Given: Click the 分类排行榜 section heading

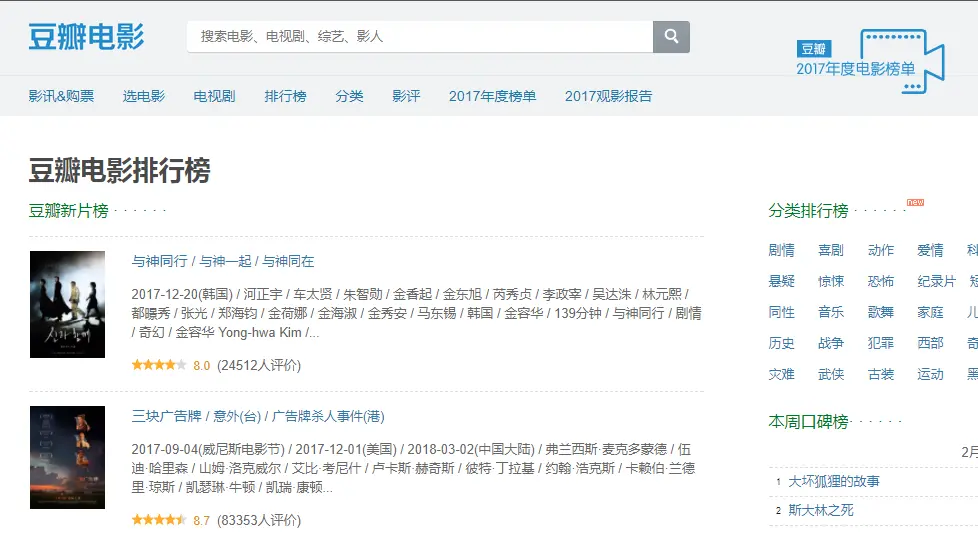Looking at the screenshot, I should point(808,211).
